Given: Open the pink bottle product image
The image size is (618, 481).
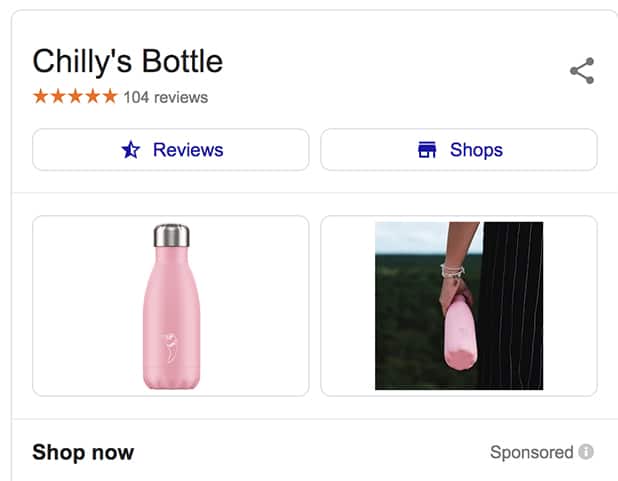Looking at the screenshot, I should 171,305.
